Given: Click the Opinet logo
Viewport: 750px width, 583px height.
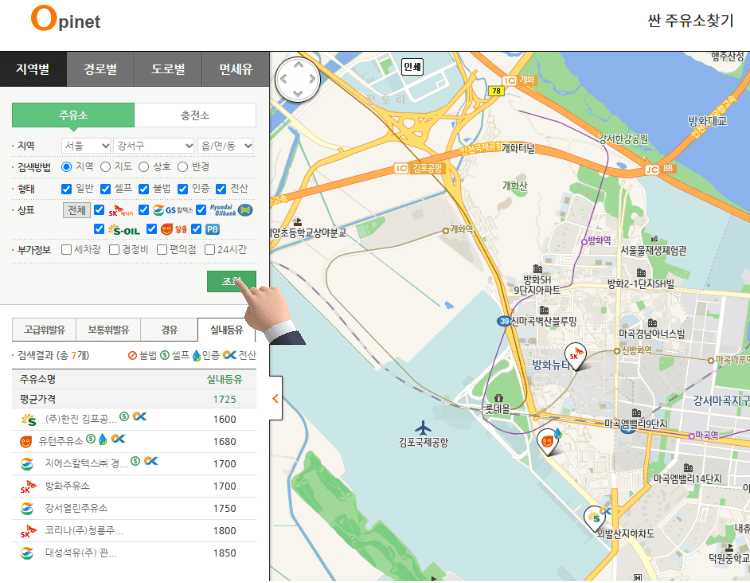Looking at the screenshot, I should 66,19.
